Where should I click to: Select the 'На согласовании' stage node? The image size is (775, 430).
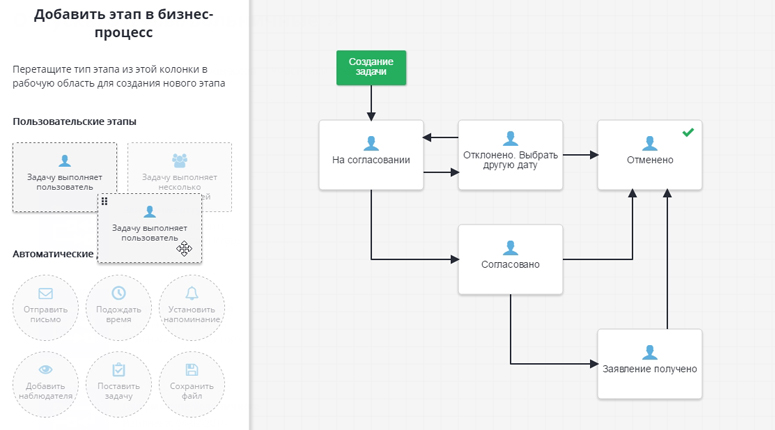coord(371,155)
